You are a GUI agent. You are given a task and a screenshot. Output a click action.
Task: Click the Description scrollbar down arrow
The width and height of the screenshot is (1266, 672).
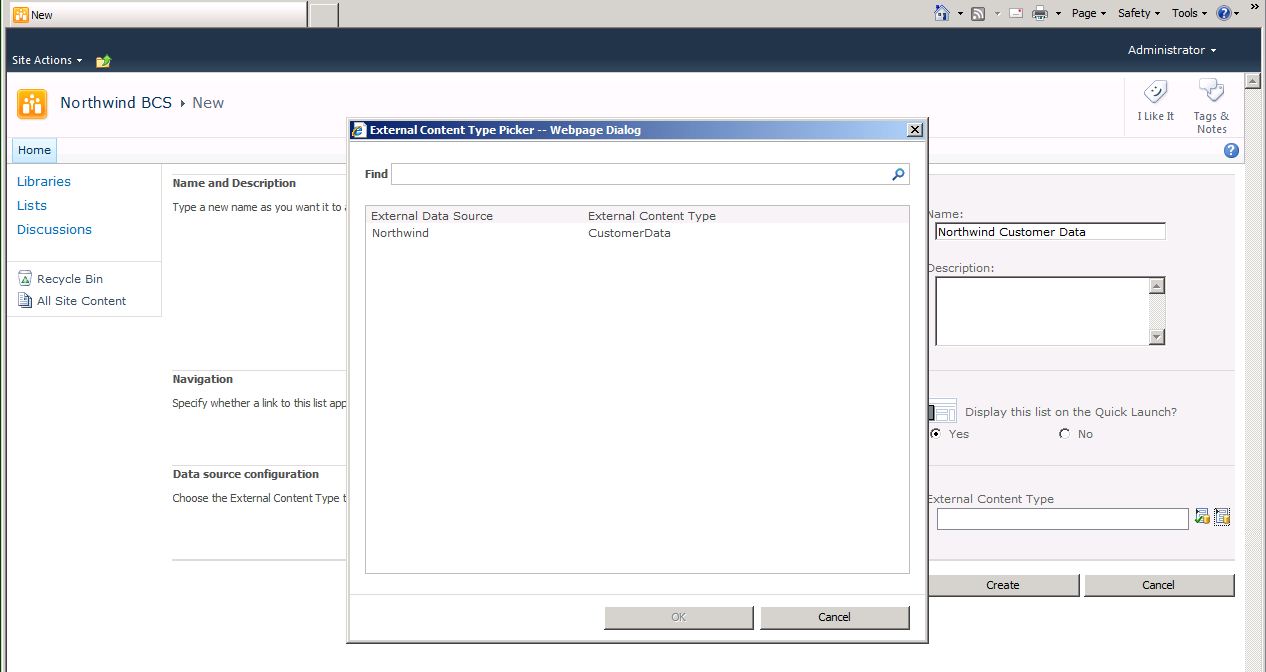tap(1157, 337)
